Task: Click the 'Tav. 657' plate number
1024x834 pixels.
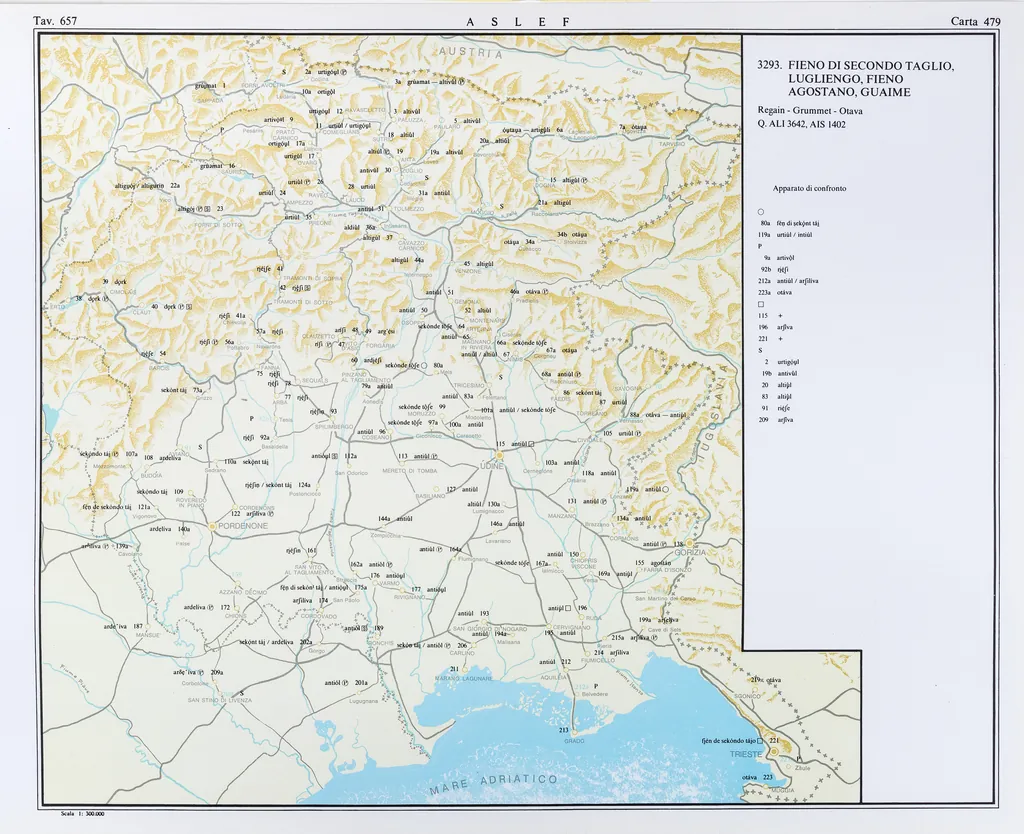Action: [x=55, y=21]
